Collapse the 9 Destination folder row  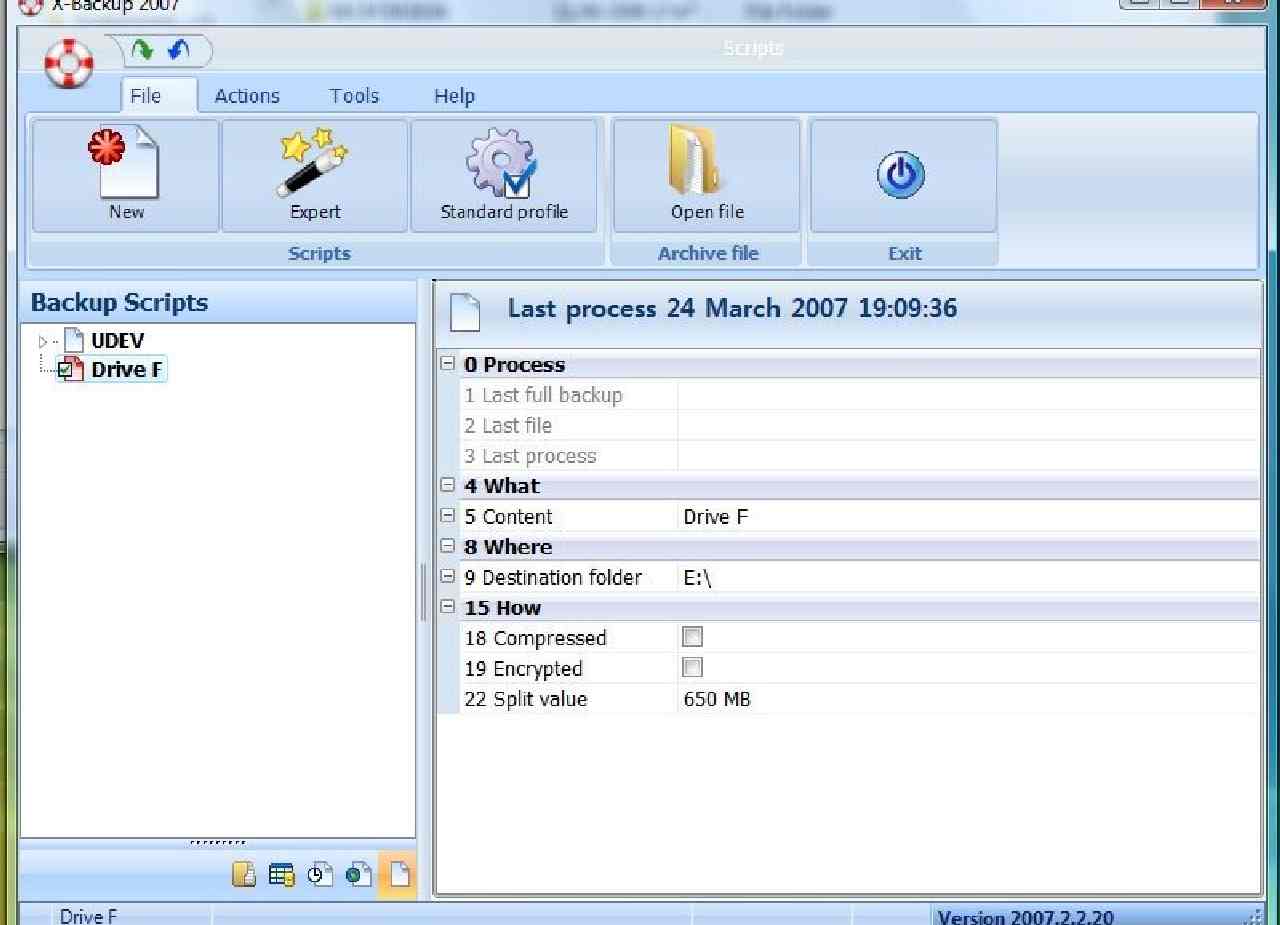(448, 577)
